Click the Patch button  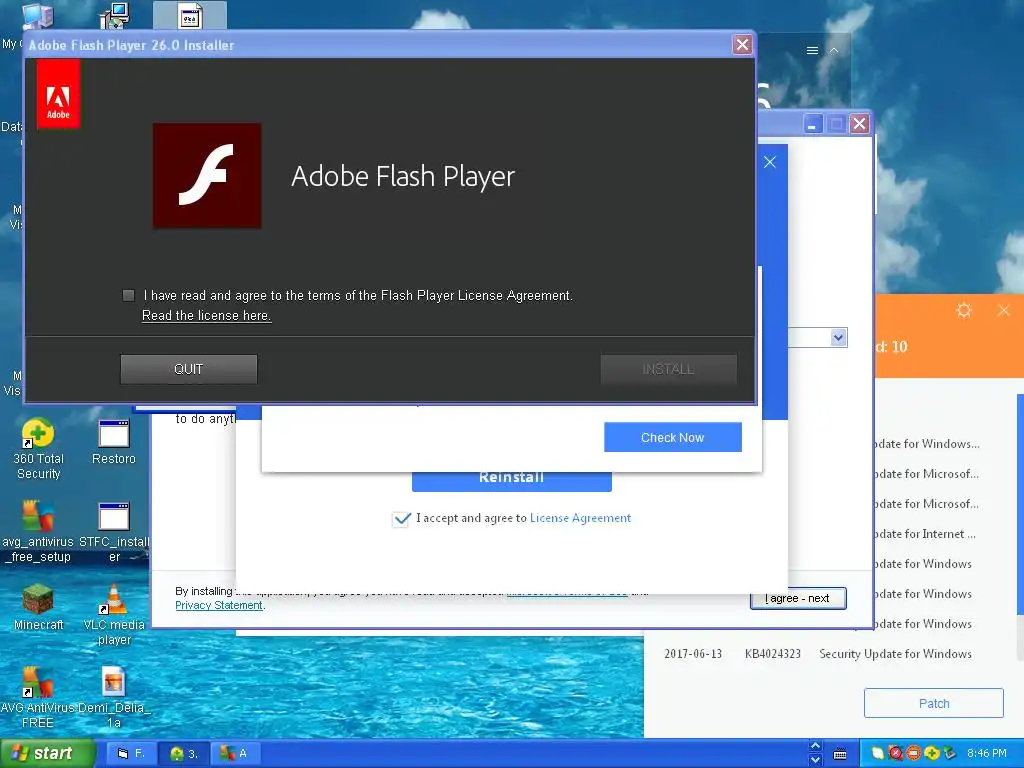934,703
